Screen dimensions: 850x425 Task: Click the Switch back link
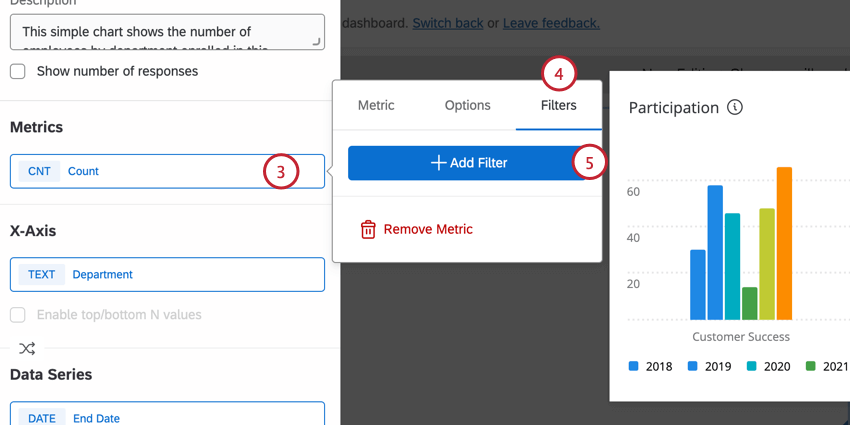[x=447, y=22]
